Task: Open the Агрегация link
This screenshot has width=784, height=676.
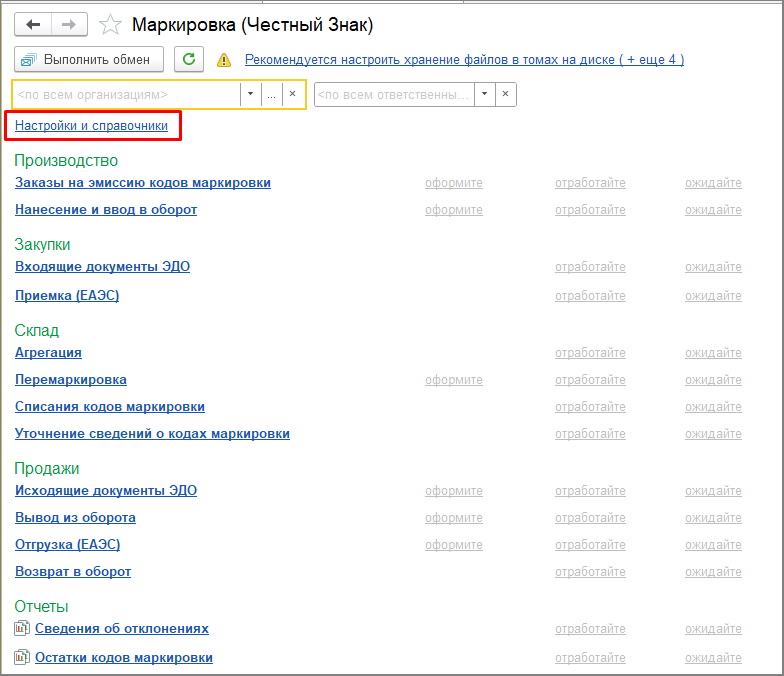Action: coord(48,352)
